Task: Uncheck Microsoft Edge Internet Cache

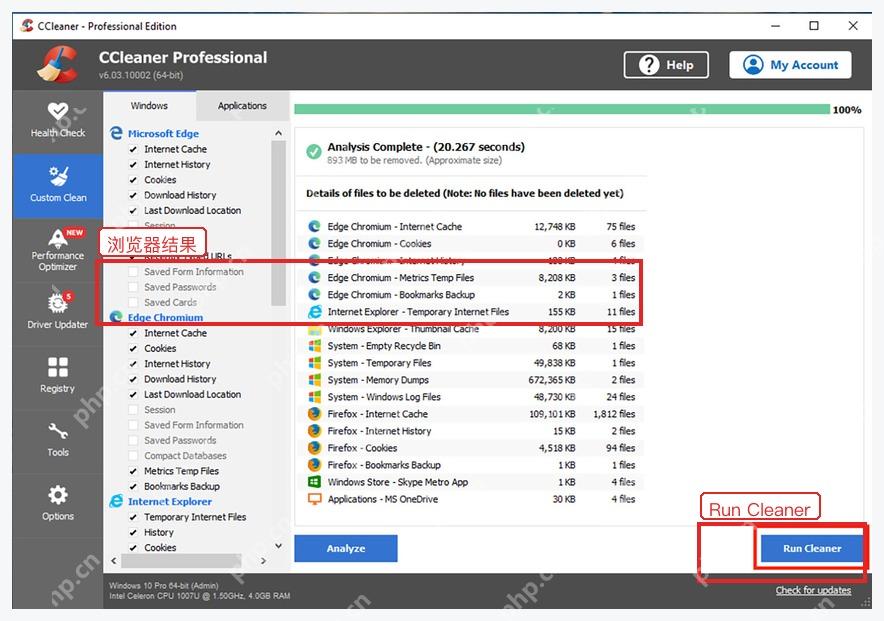Action: pyautogui.click(x=133, y=149)
